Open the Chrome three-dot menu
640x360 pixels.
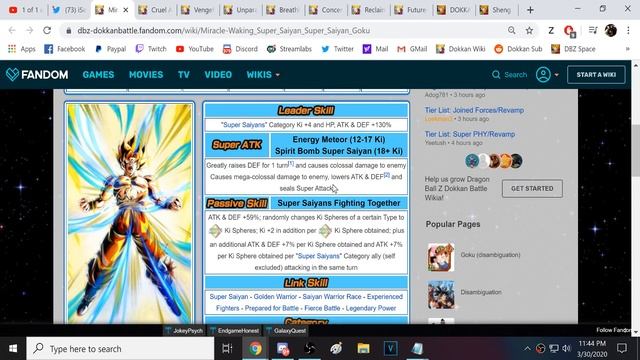pos(628,31)
